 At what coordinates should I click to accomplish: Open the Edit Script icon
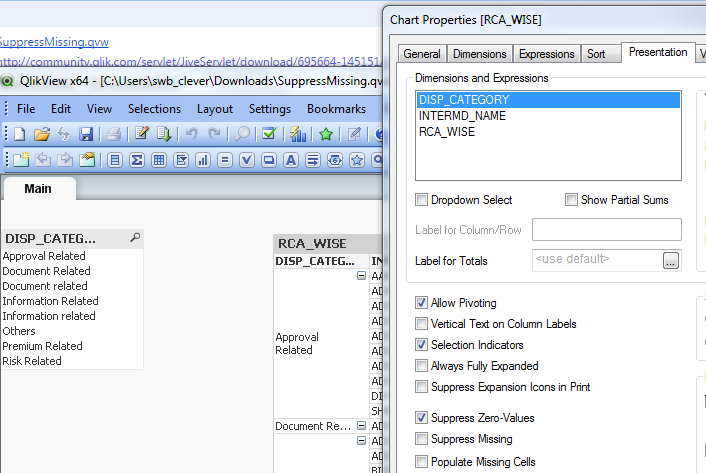(x=142, y=134)
